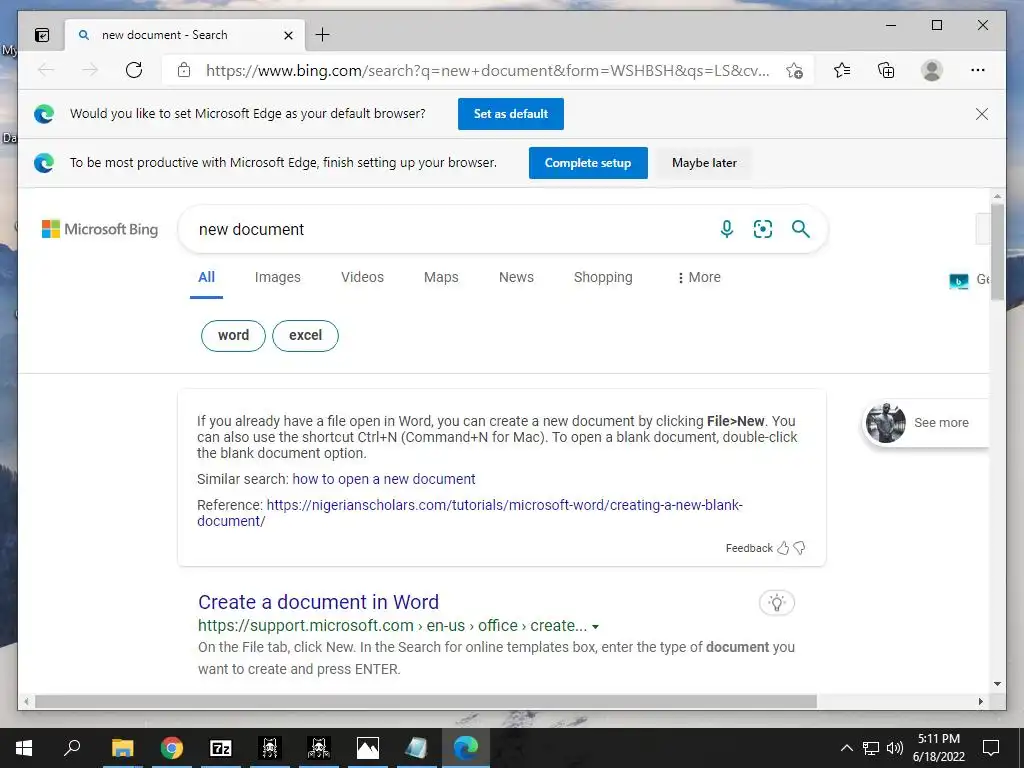
Task: Select the 'word' suggestion chip
Action: pyautogui.click(x=233, y=336)
